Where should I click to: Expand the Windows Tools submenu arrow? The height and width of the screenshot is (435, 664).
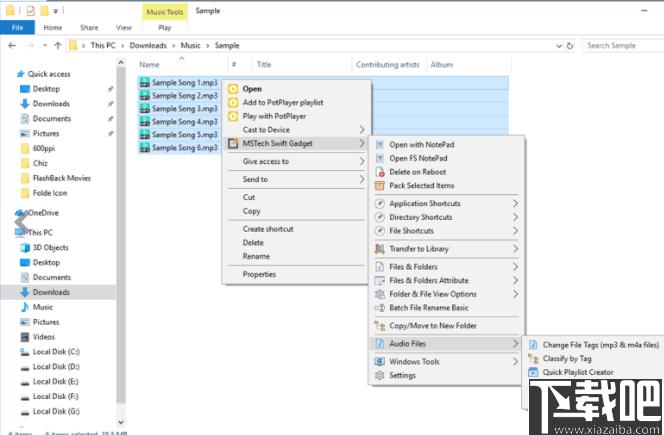tap(516, 362)
